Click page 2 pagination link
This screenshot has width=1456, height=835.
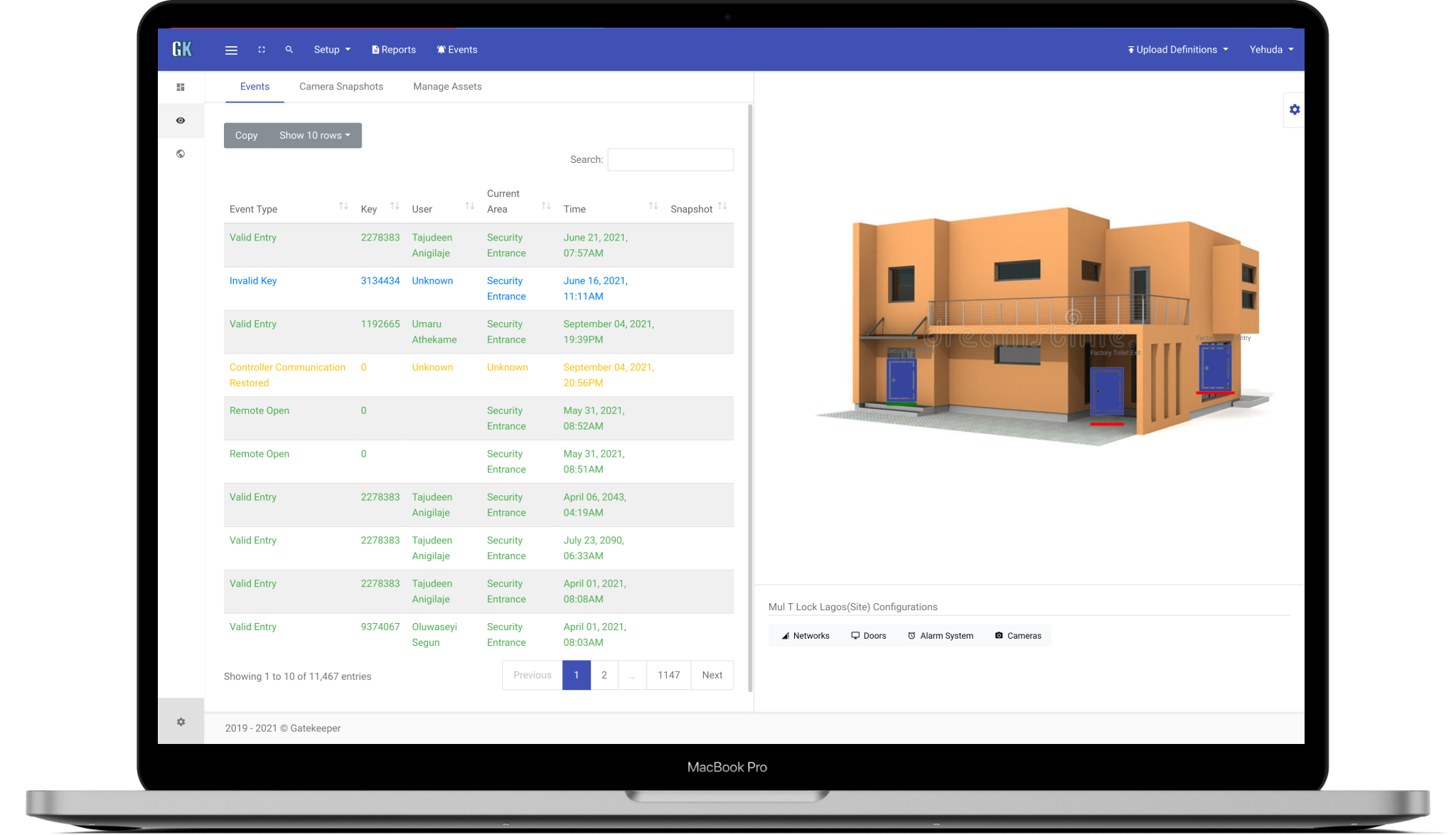click(604, 675)
